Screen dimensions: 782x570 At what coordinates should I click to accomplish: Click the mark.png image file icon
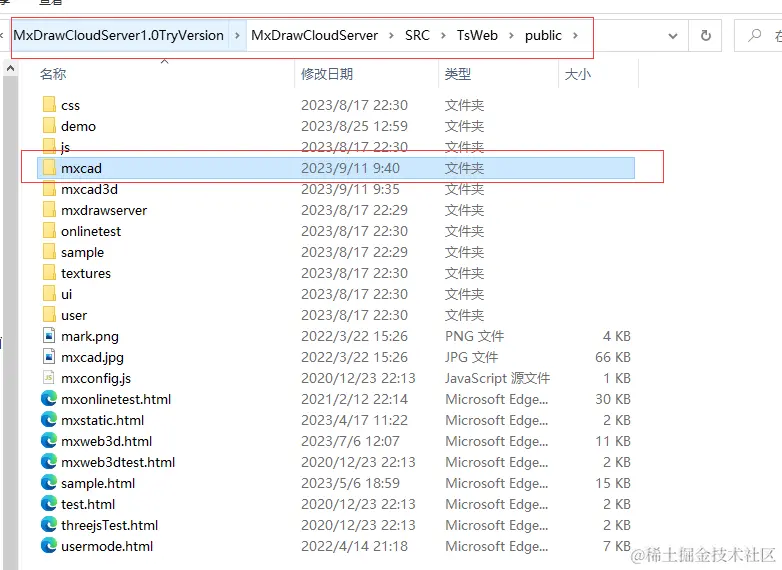coord(49,336)
